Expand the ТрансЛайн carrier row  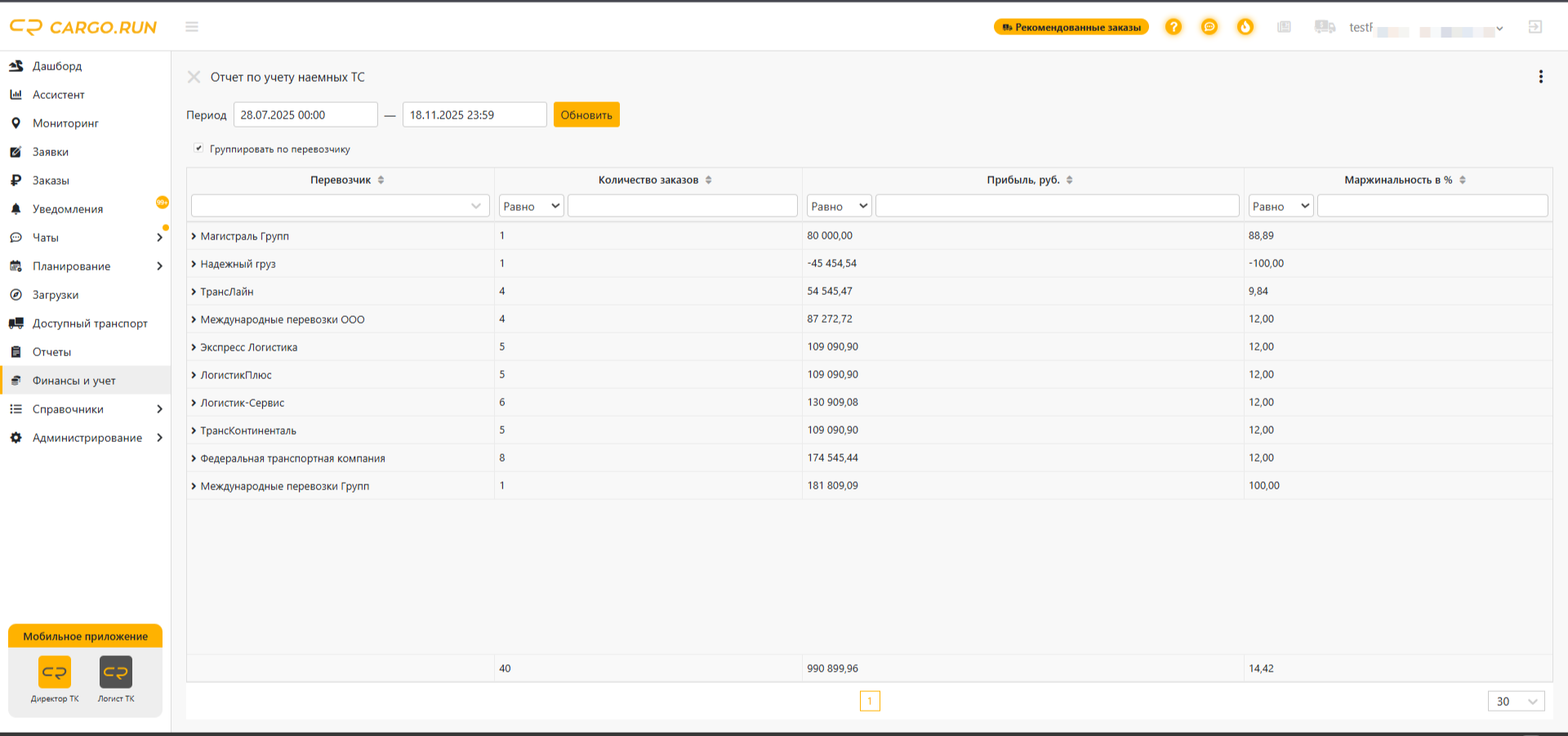pos(194,292)
